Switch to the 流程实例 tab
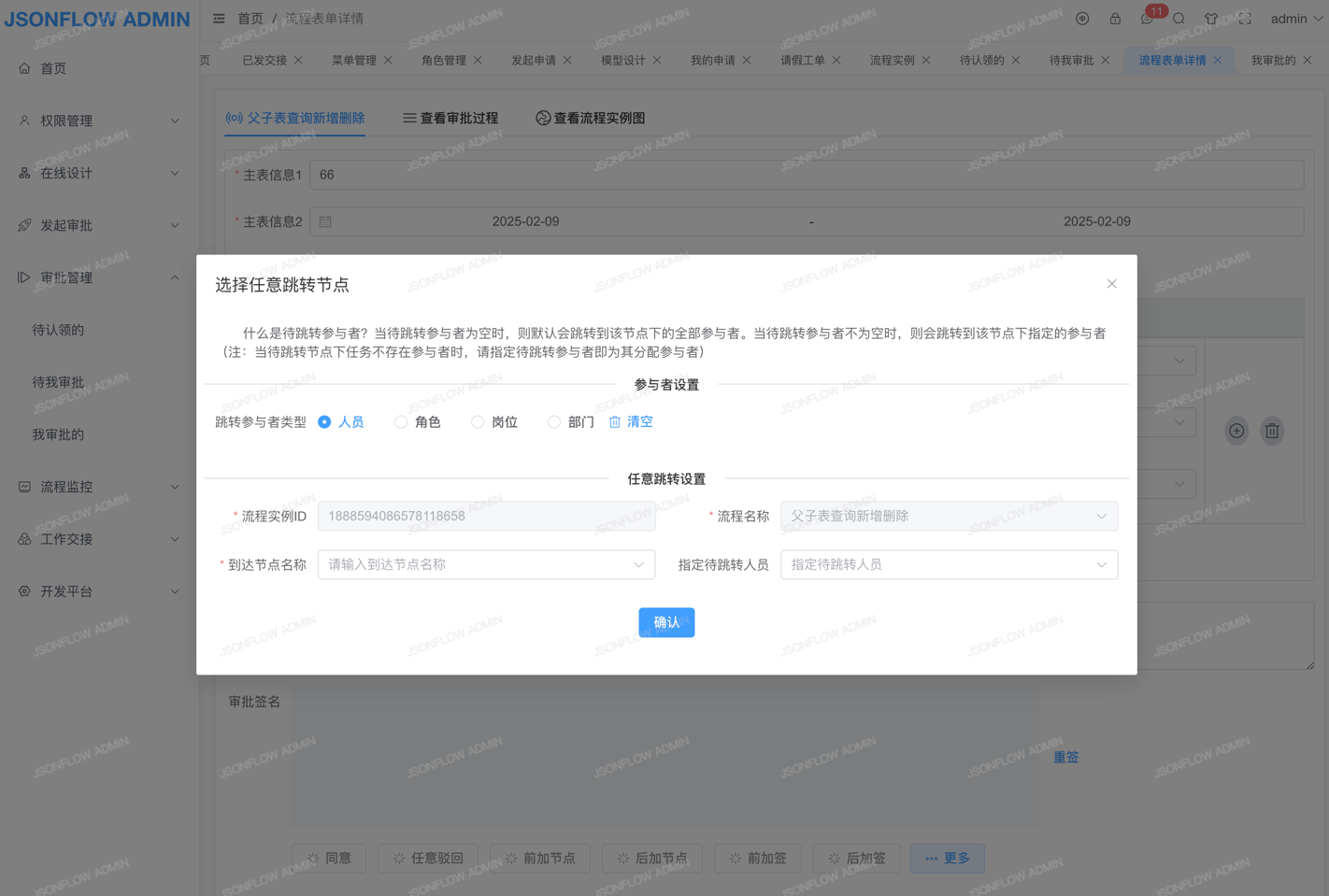The height and width of the screenshot is (896, 1329). click(x=892, y=60)
